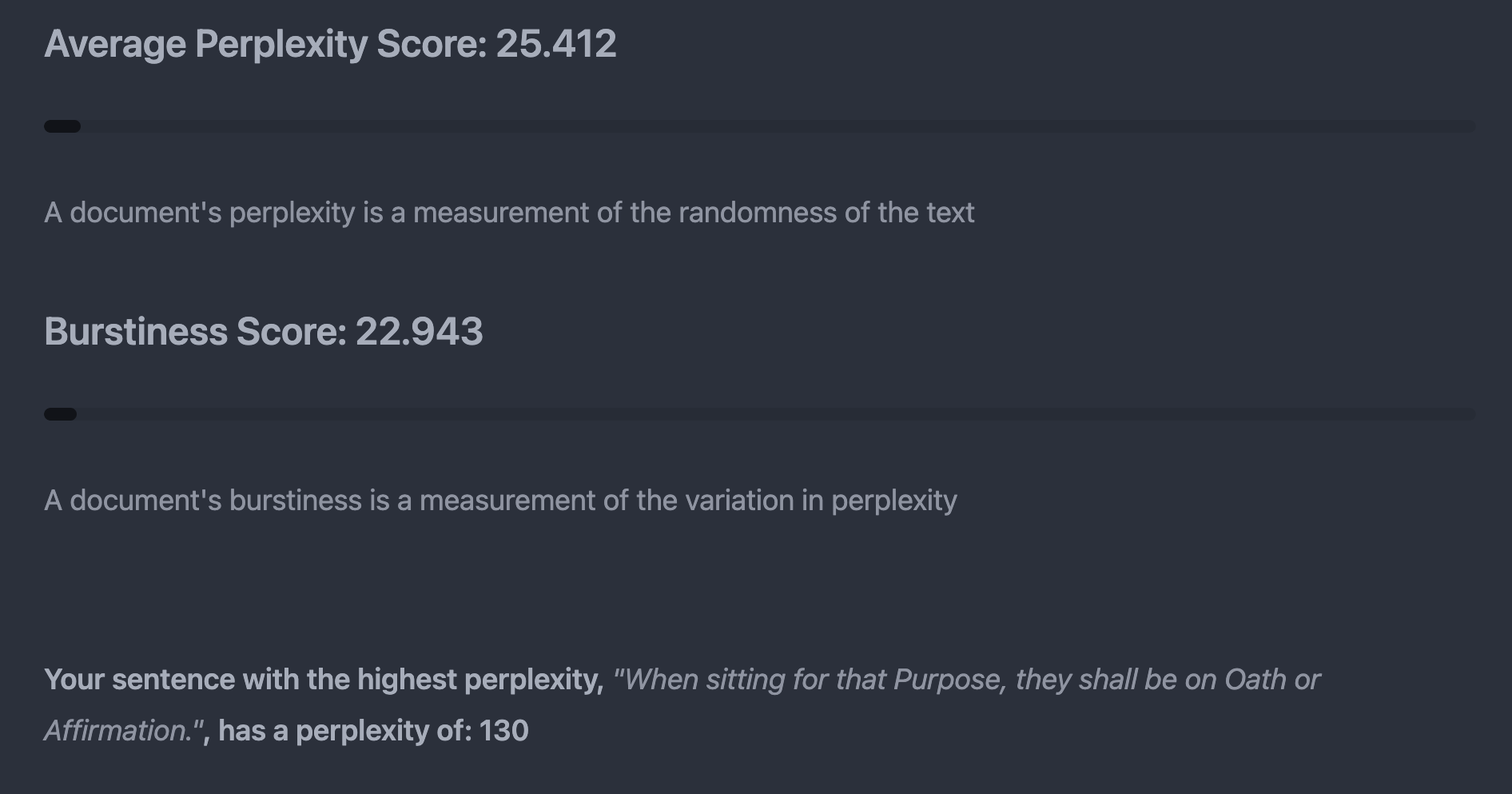Click the word "Burstiness" in the heading
Image resolution: width=1512 pixels, height=794 pixels.
click(x=135, y=332)
